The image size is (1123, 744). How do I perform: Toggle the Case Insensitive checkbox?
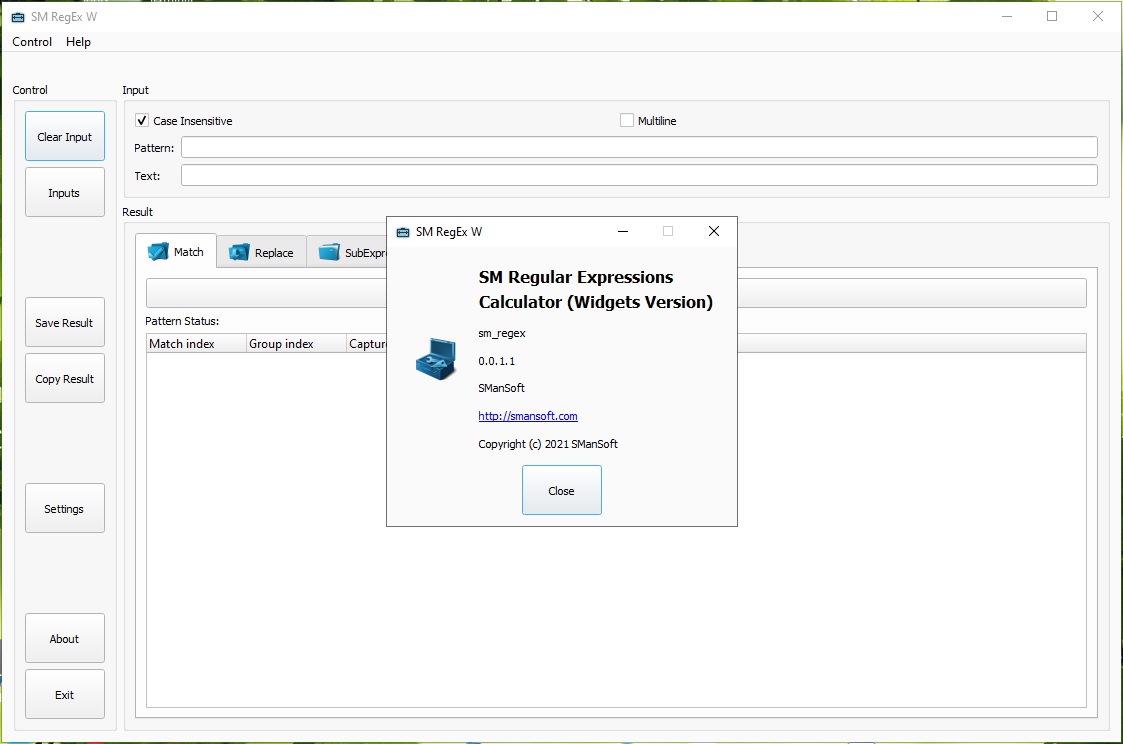coord(142,120)
